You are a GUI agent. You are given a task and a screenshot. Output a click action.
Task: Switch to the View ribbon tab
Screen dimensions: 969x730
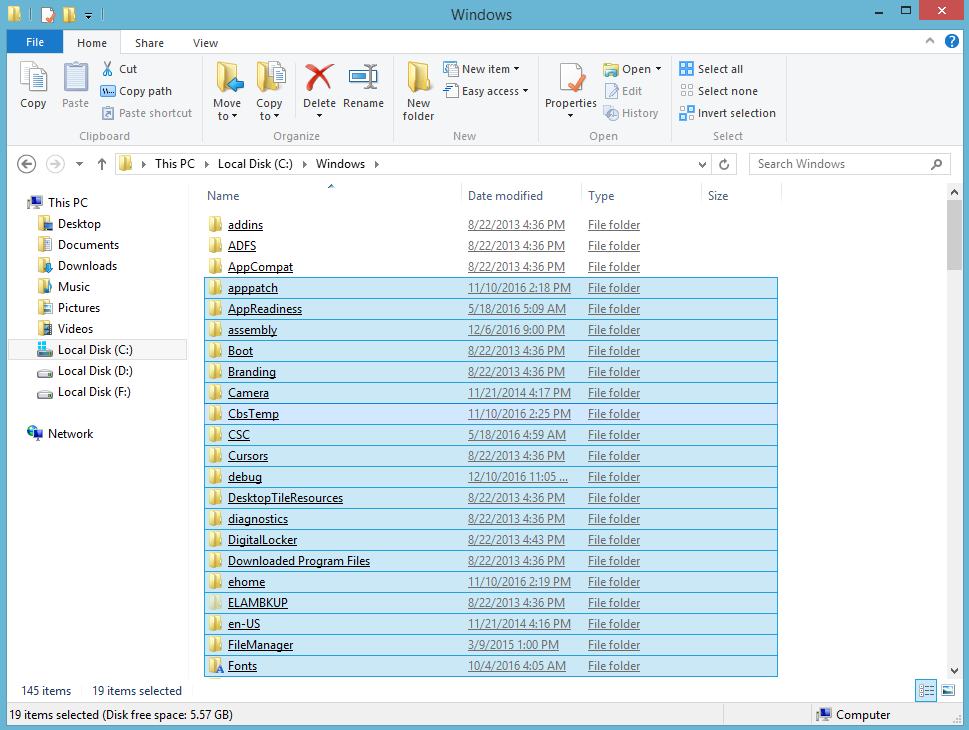(205, 43)
